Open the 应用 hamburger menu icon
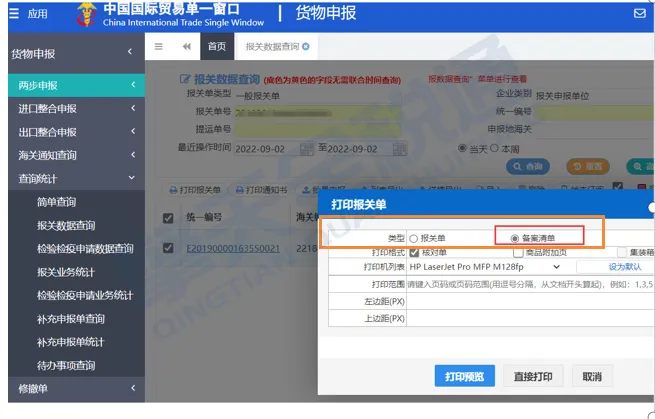 pos(14,13)
